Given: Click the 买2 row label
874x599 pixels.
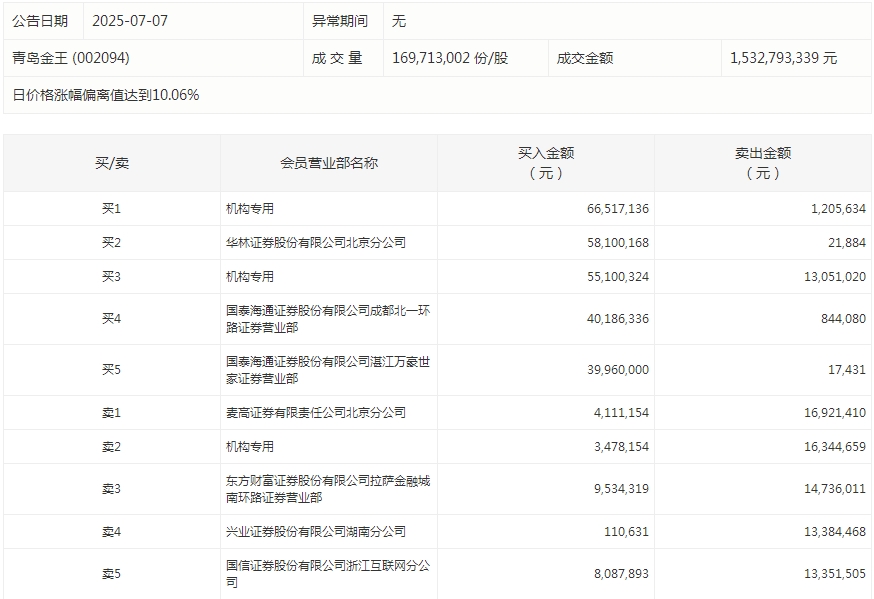Looking at the screenshot, I should (x=111, y=243).
